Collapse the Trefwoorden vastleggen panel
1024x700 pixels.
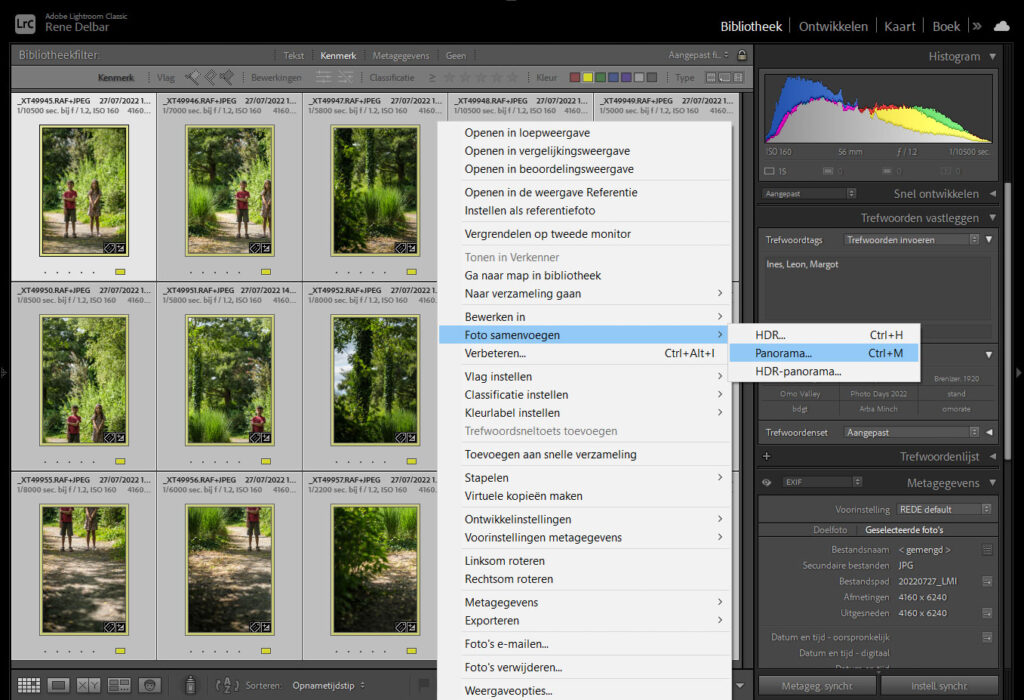(993, 217)
